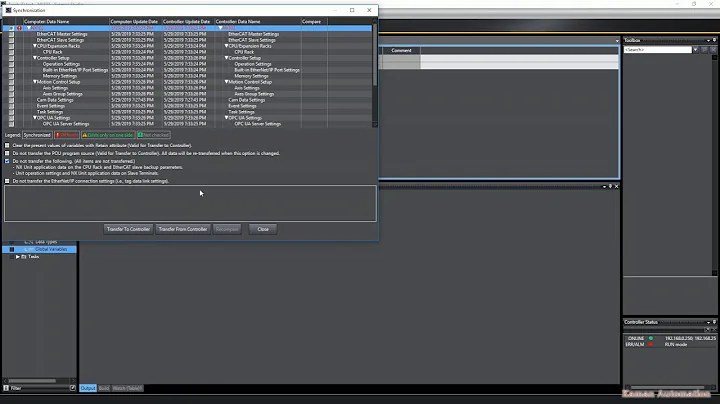Click the Transfer From Controller button

tap(183, 229)
